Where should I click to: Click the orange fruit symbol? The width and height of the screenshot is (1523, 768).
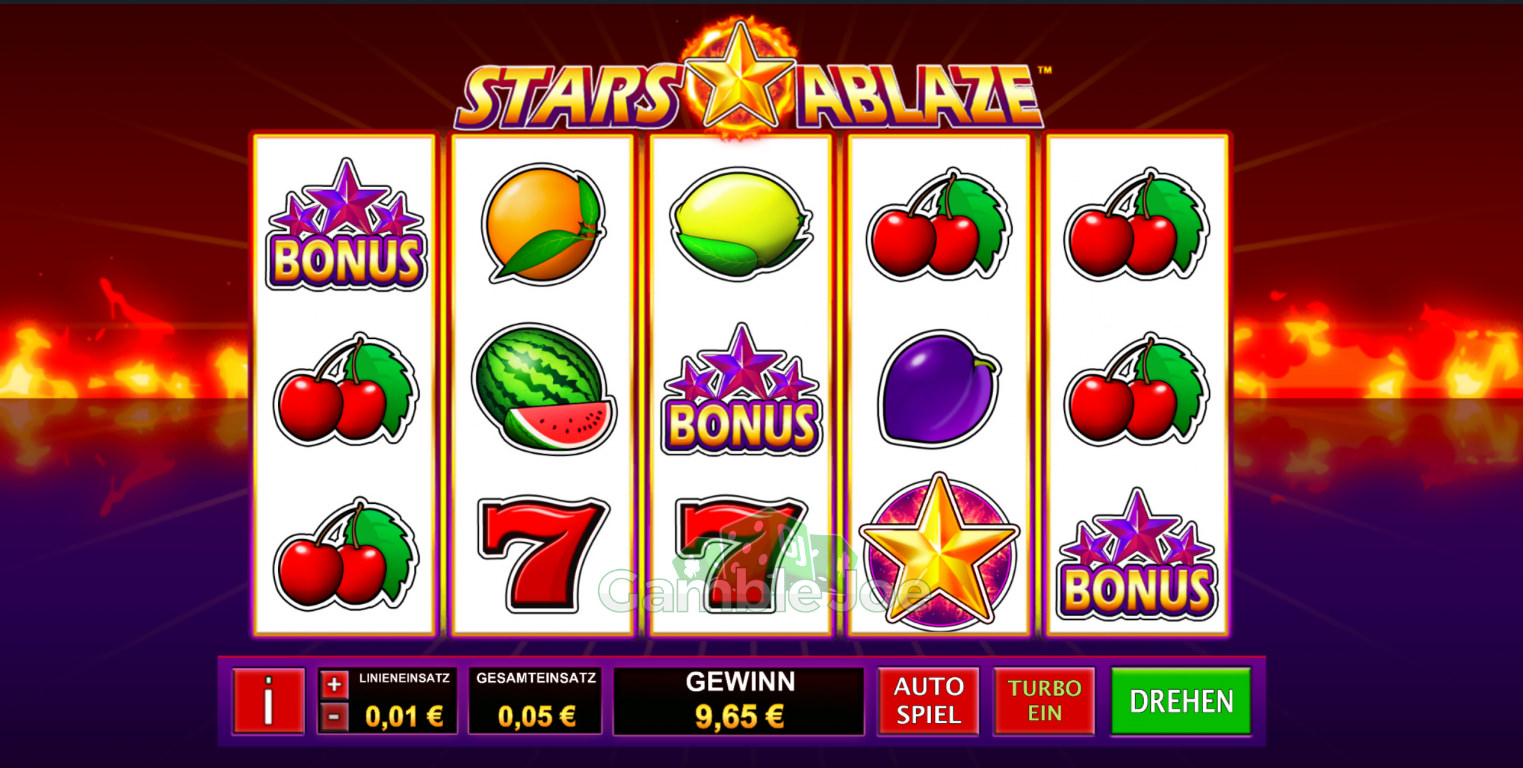coord(544,223)
